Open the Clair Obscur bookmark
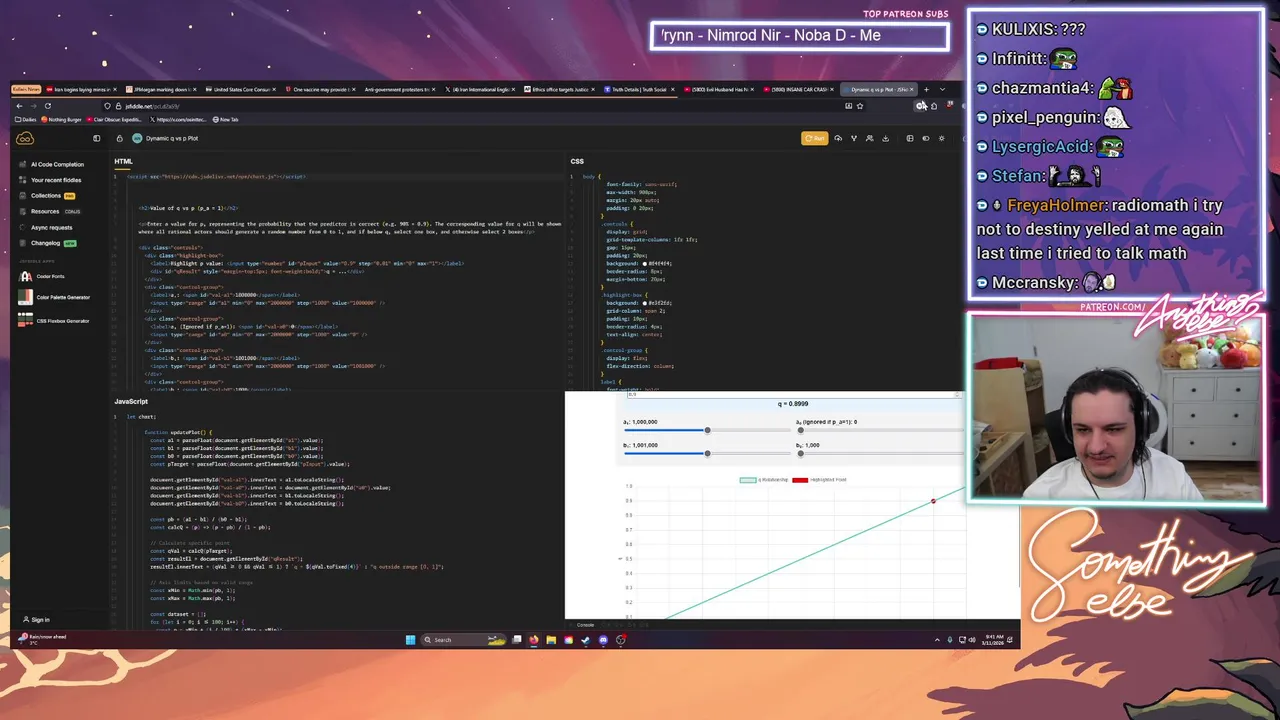 click(x=116, y=120)
